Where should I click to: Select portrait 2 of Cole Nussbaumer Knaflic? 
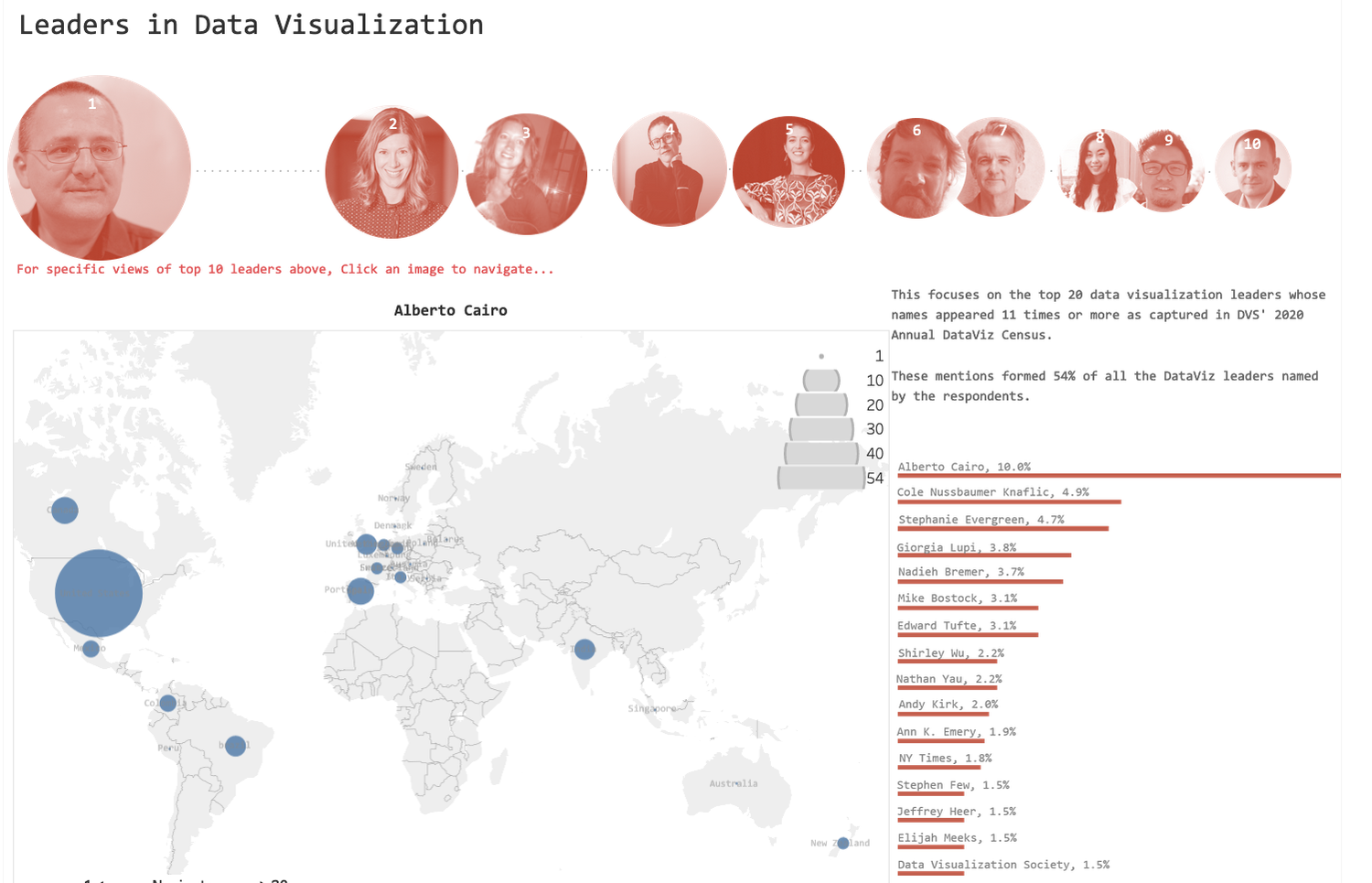point(391,173)
